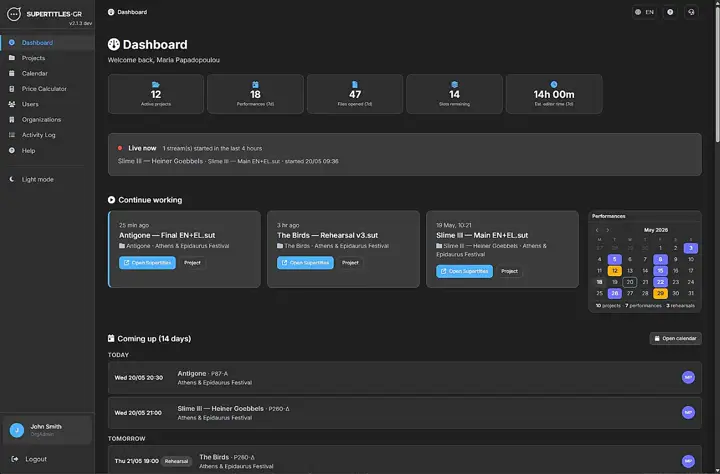Select May 26 in the mini calendar
This screenshot has width=720, height=474.
pyautogui.click(x=614, y=293)
